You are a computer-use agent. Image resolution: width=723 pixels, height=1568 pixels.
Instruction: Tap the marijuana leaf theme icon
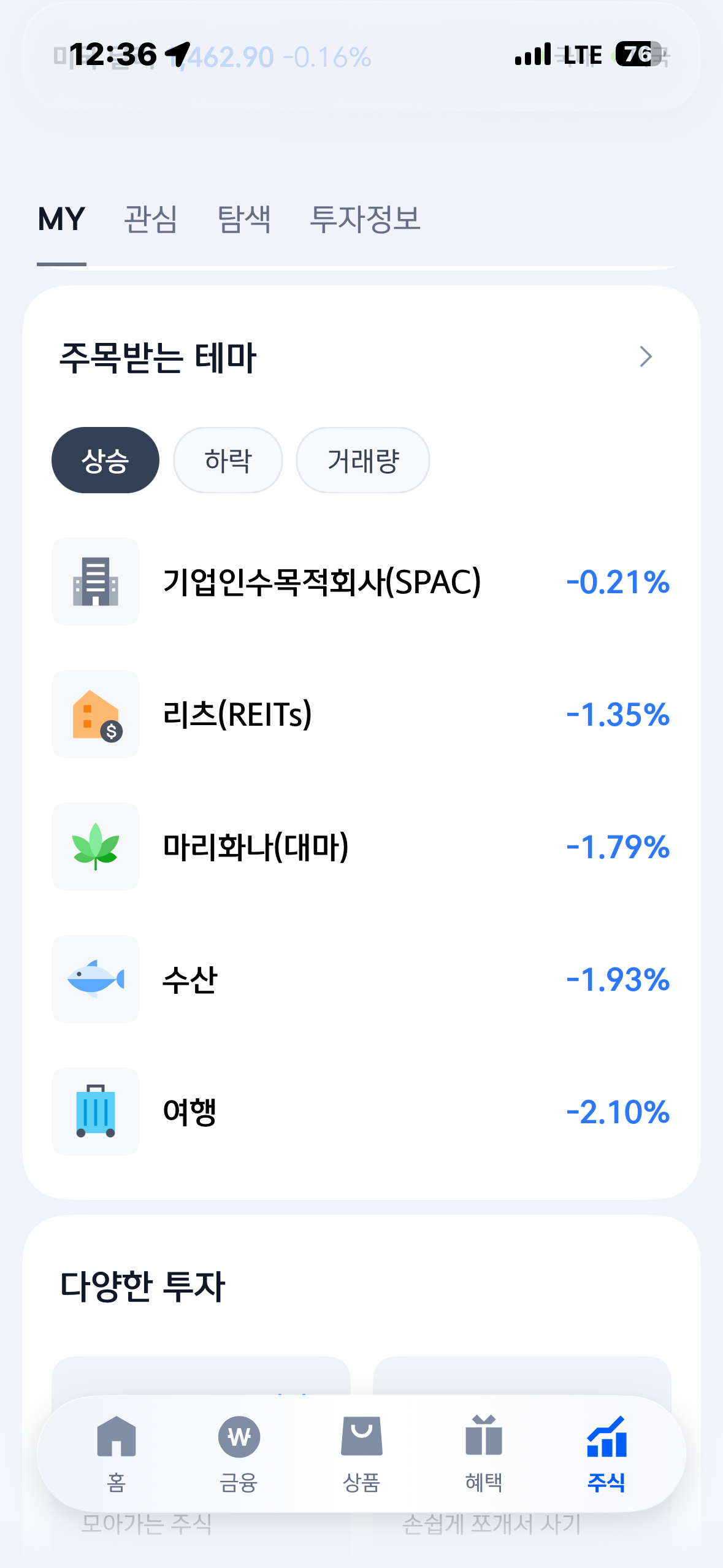[x=96, y=847]
